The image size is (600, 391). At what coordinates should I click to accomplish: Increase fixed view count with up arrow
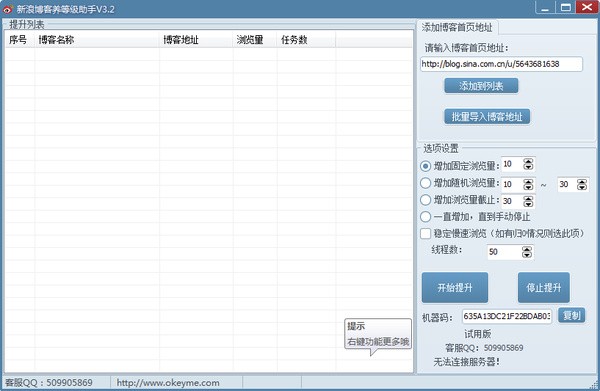528,161
